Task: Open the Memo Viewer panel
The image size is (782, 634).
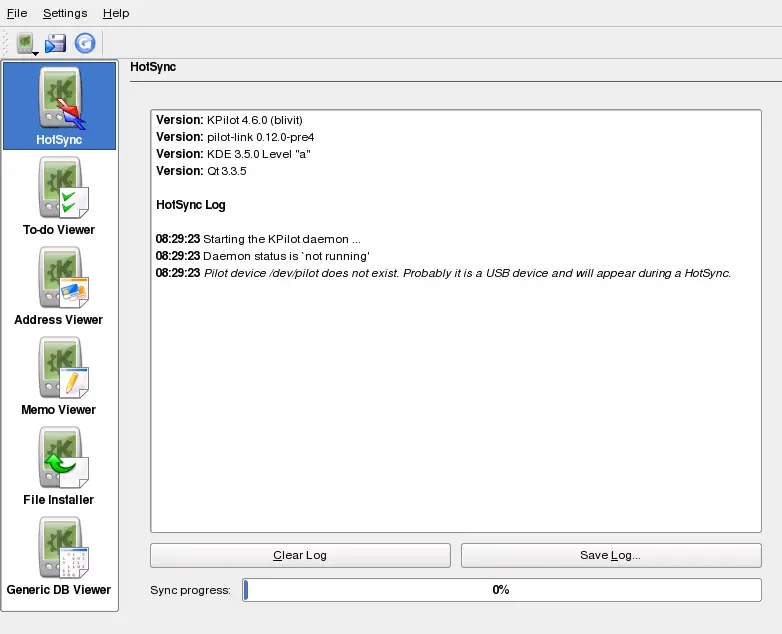Action: tap(59, 376)
